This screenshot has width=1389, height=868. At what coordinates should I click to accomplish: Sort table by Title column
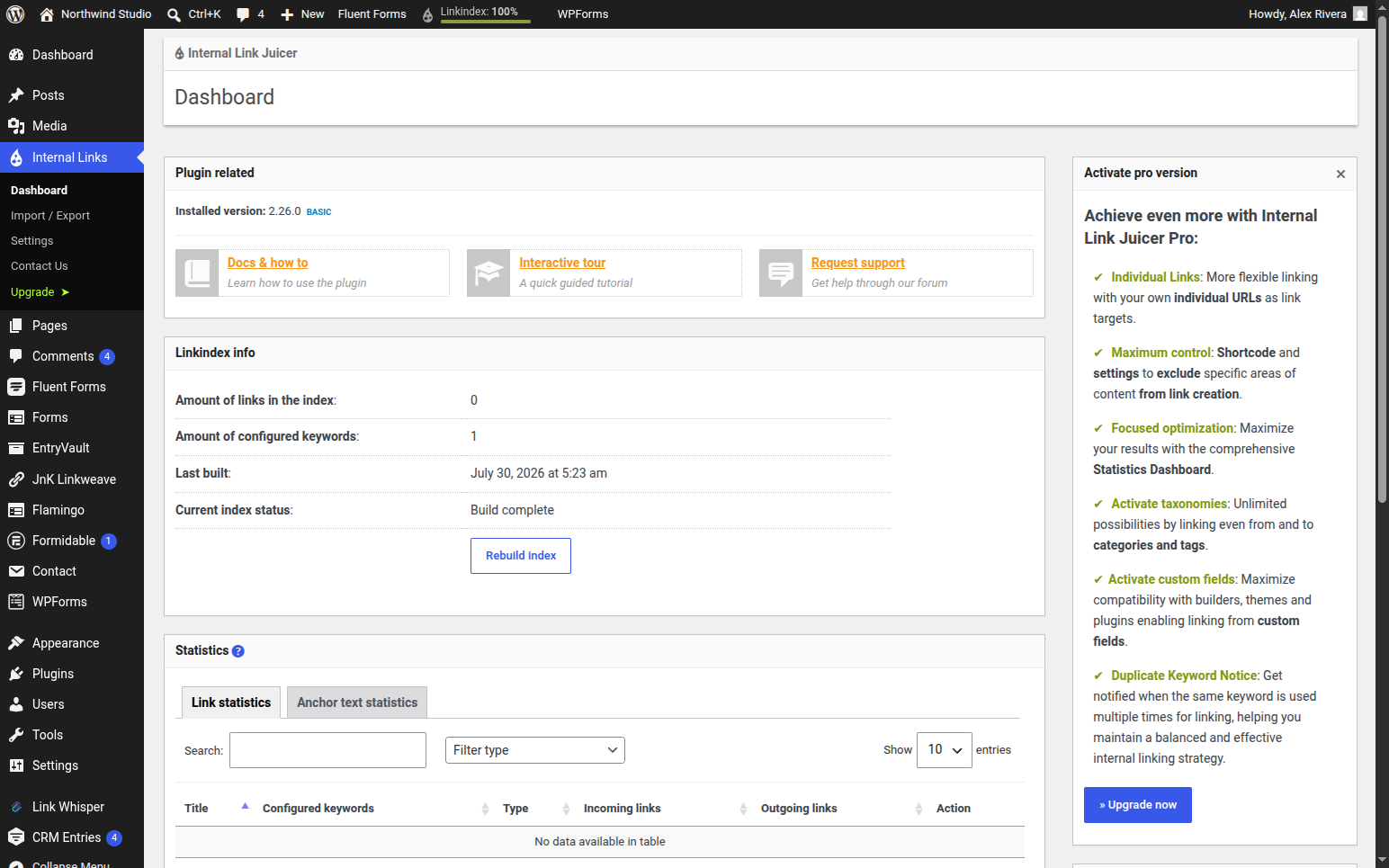[216, 809]
